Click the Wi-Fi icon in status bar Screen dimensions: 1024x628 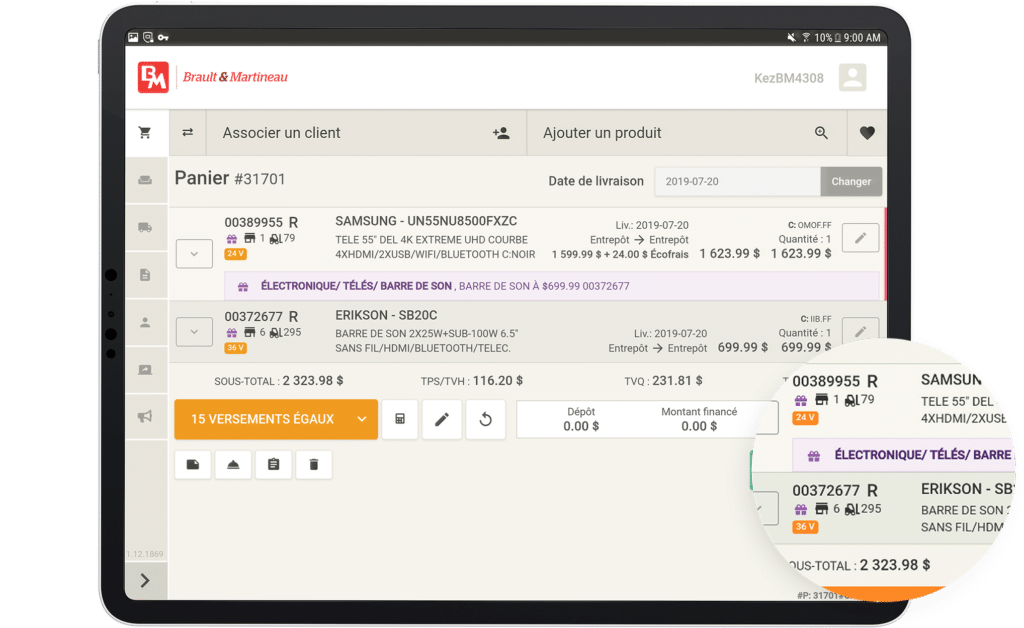point(806,38)
